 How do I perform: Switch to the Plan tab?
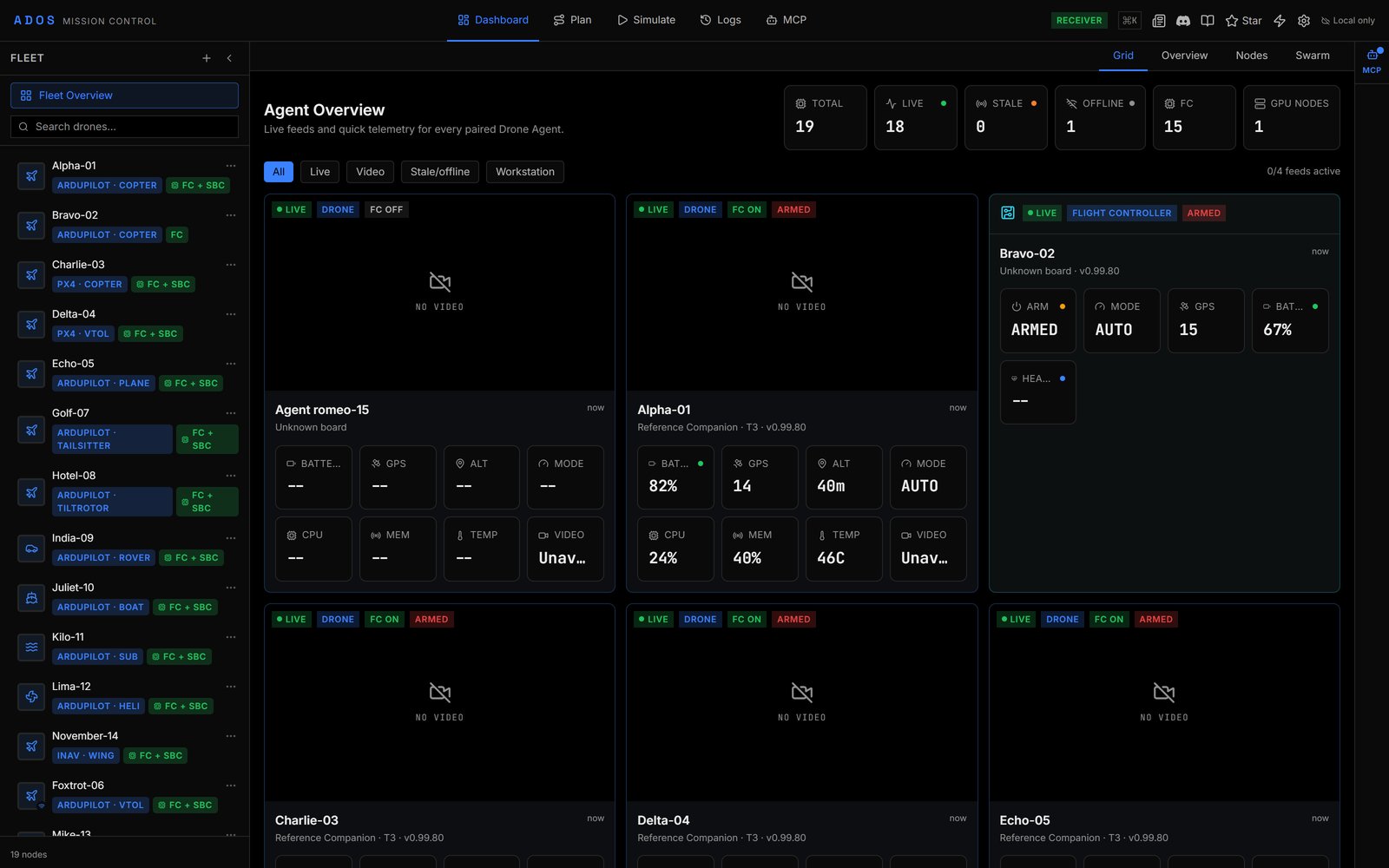click(572, 20)
